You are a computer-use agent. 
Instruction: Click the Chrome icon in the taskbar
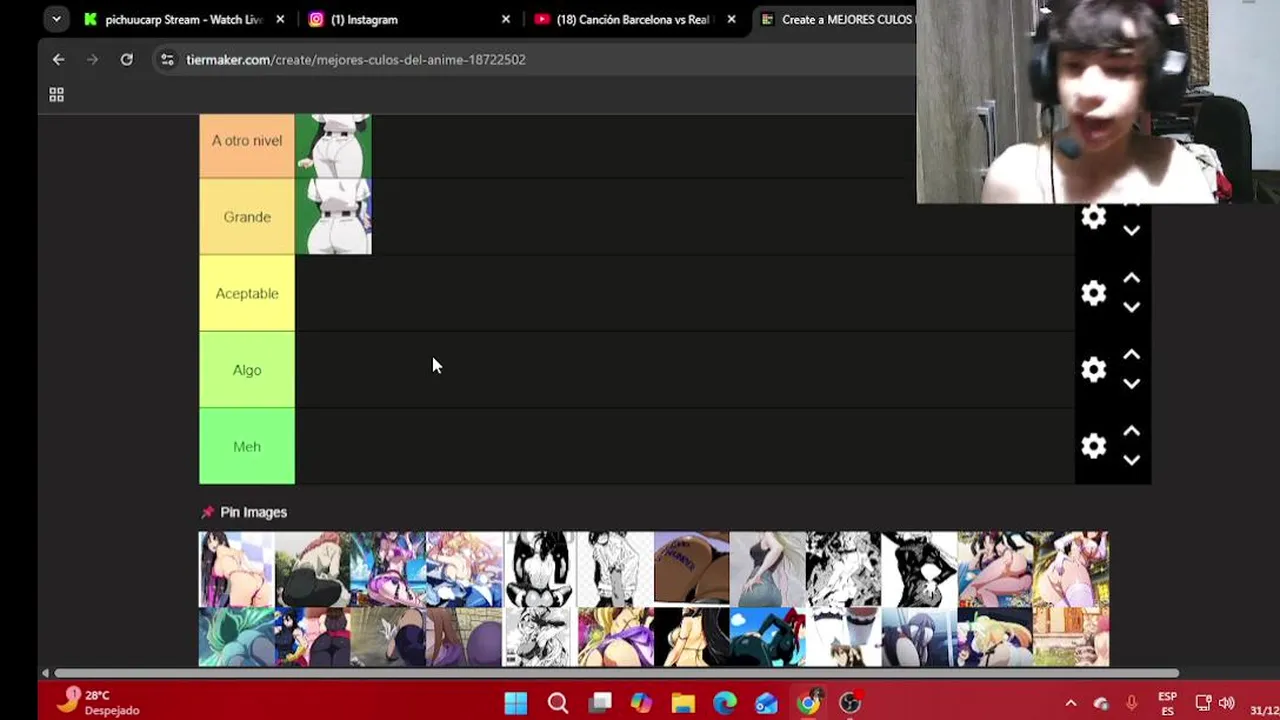[x=808, y=703]
